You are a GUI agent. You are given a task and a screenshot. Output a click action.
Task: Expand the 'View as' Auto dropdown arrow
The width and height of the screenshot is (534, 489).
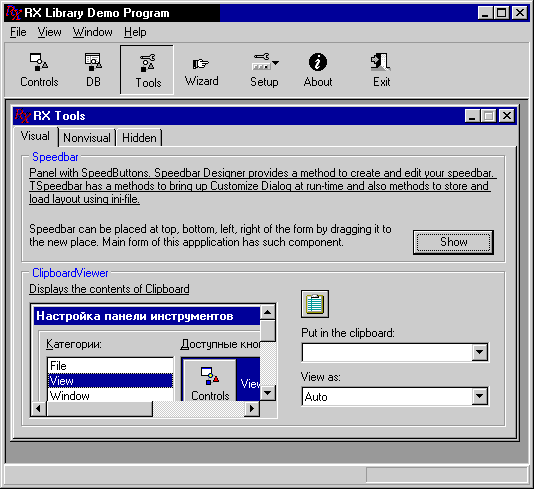480,396
